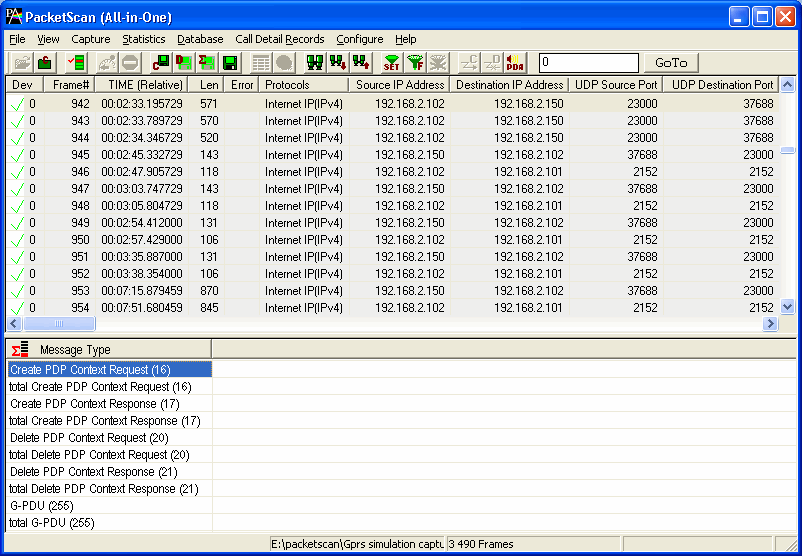
Task: Click the red sigma statistics icon beside Message Type
Action: [20, 349]
